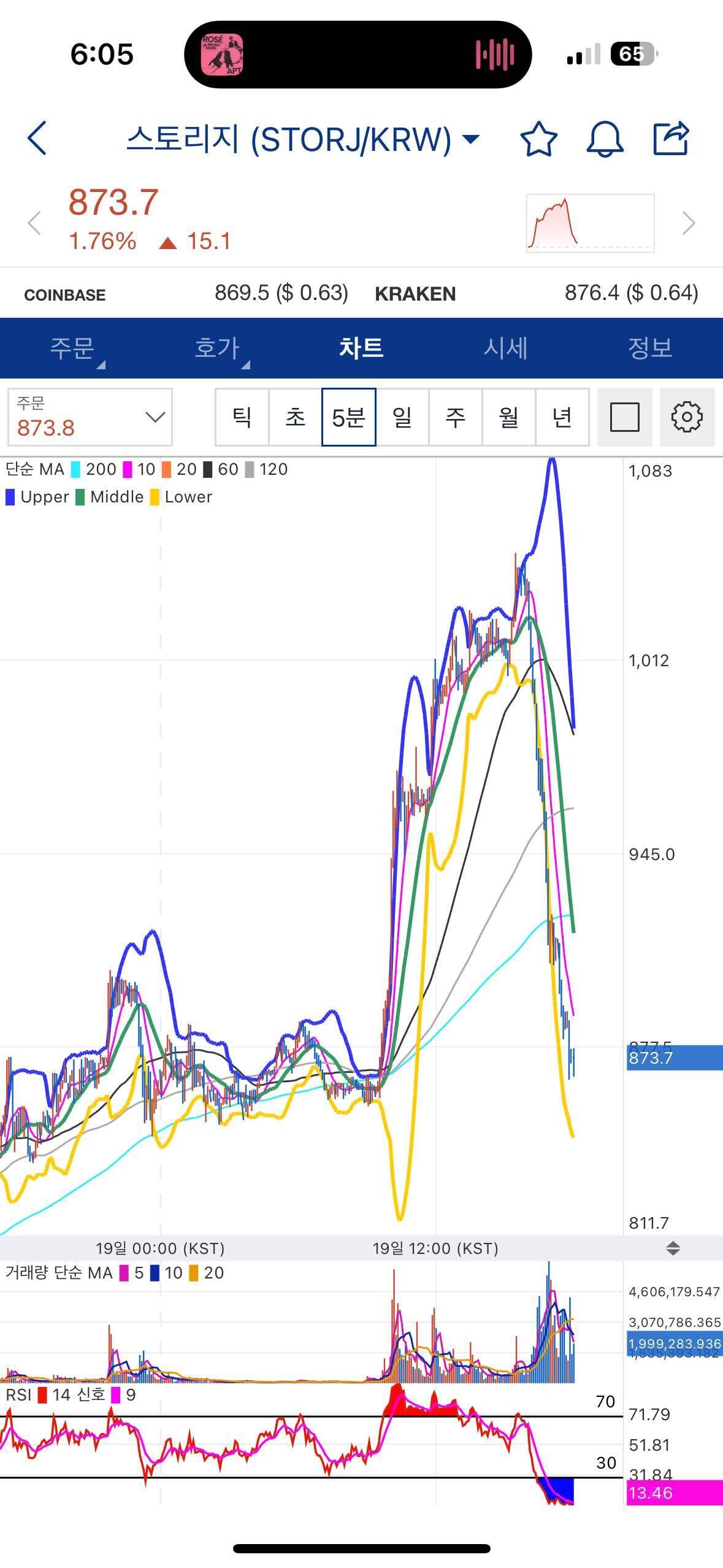The width and height of the screenshot is (723, 1568).
Task: Select the 월 interval button
Action: pos(508,417)
